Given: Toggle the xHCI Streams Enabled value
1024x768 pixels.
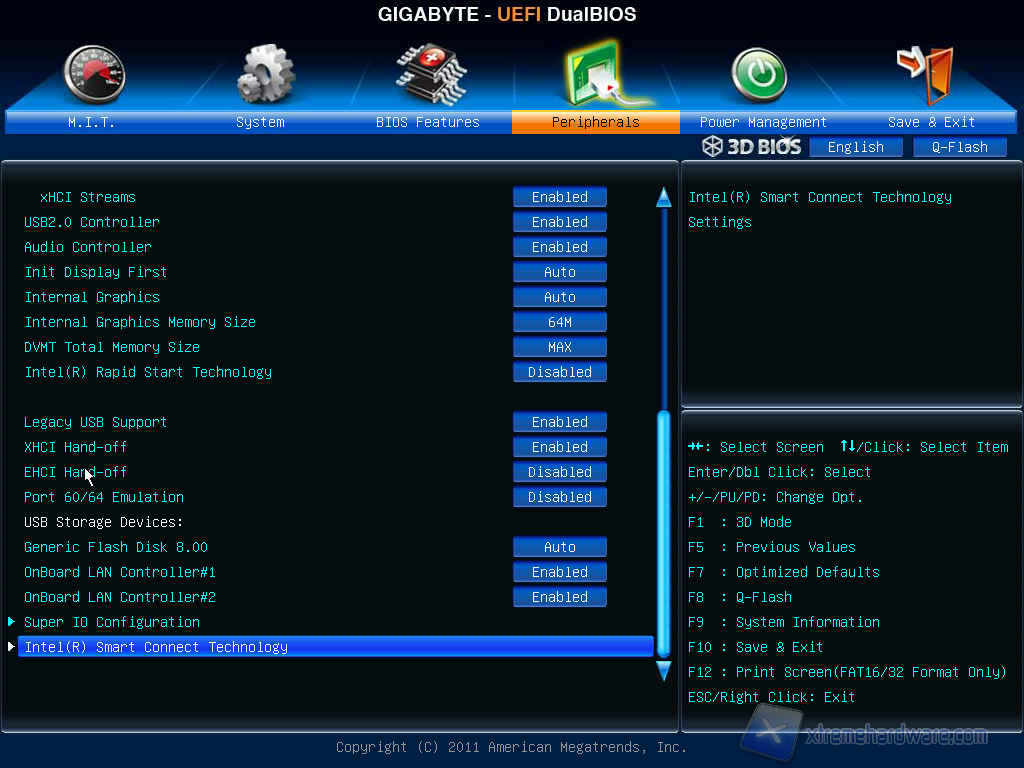Looking at the screenshot, I should tap(560, 197).
